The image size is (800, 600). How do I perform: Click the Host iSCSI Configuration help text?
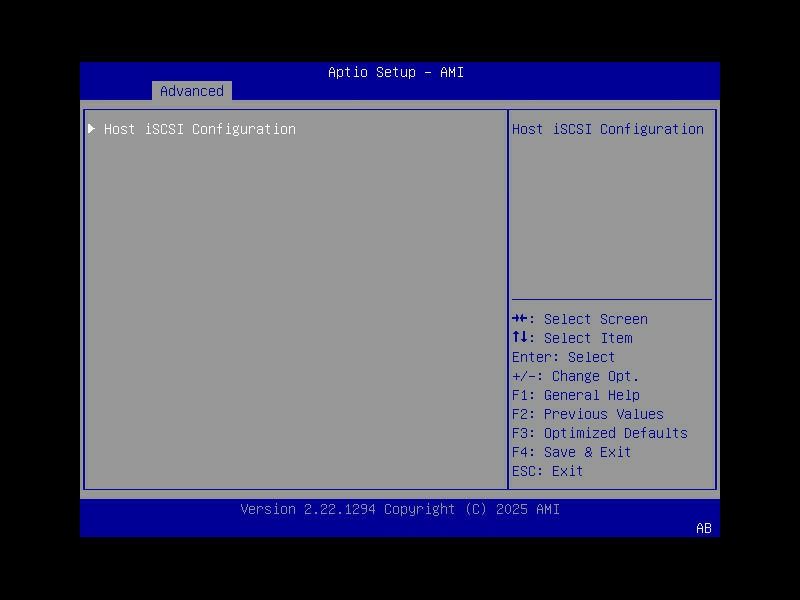[608, 129]
